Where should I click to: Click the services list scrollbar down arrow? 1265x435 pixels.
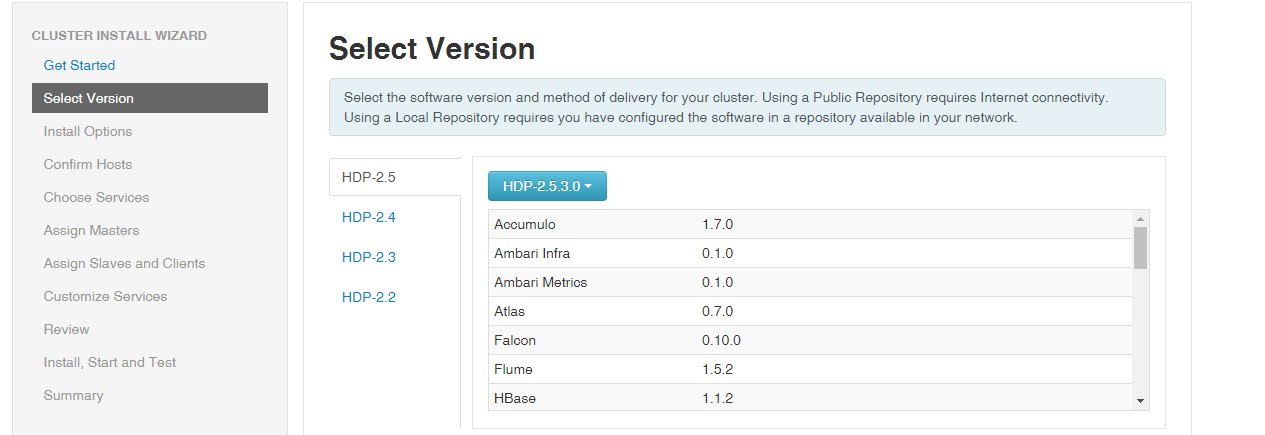tap(1140, 400)
